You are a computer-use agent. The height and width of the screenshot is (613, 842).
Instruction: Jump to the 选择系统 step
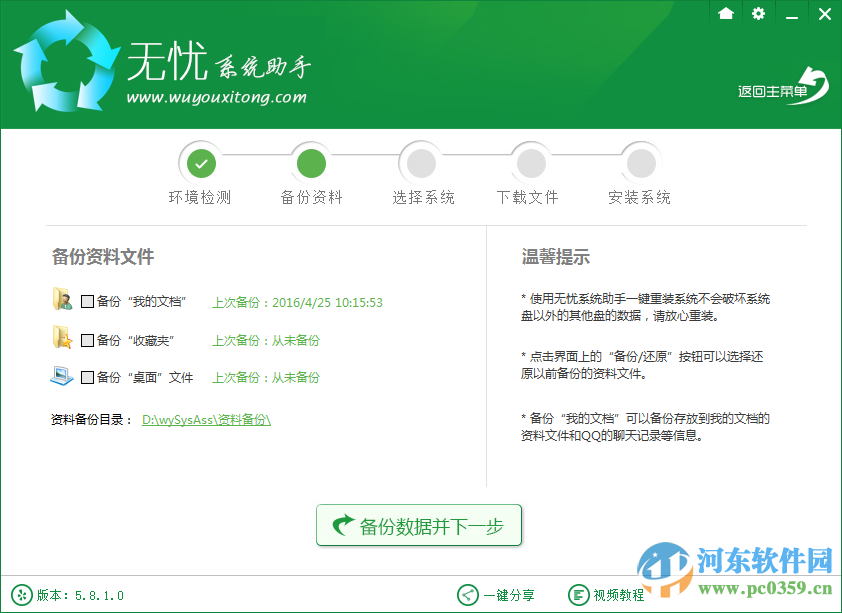pyautogui.click(x=420, y=161)
